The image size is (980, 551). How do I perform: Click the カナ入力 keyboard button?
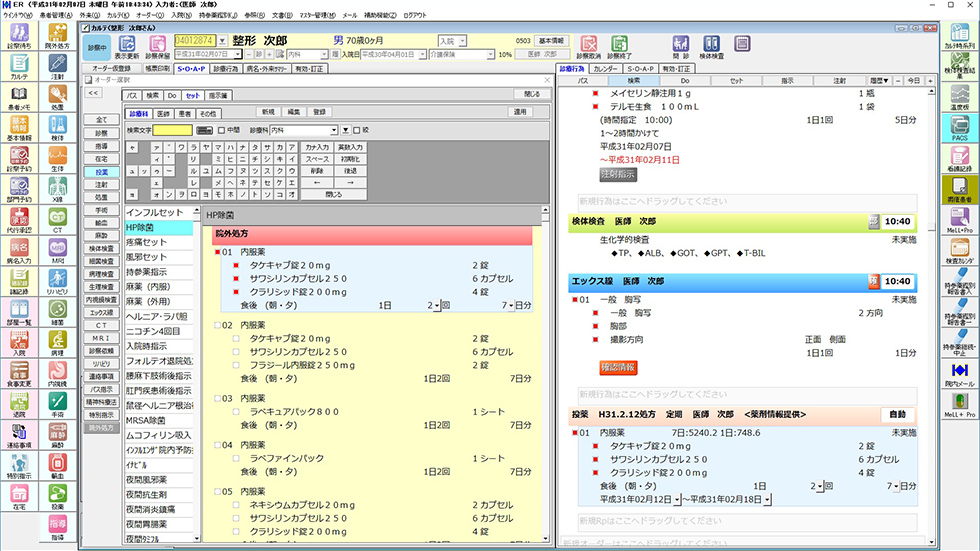317,147
